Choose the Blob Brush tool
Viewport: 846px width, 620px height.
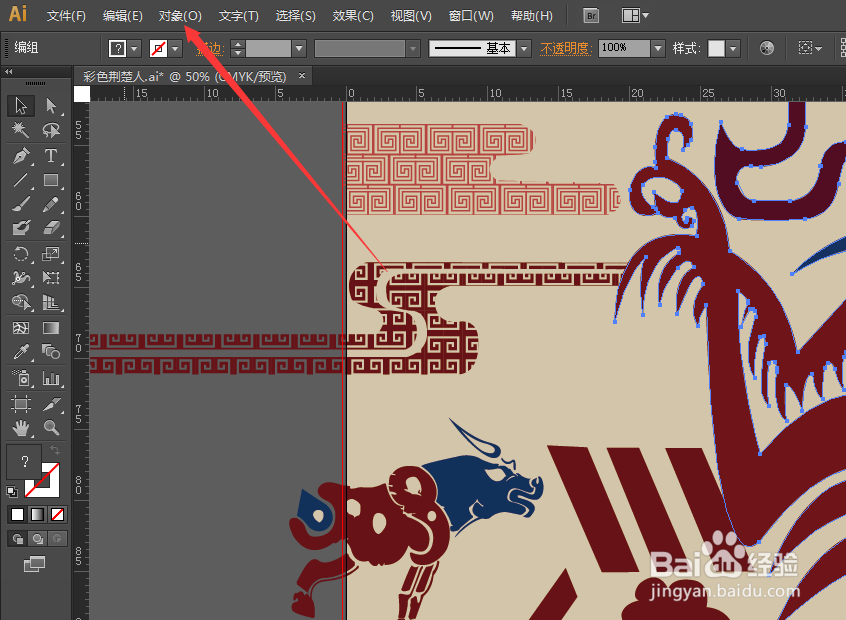21,228
